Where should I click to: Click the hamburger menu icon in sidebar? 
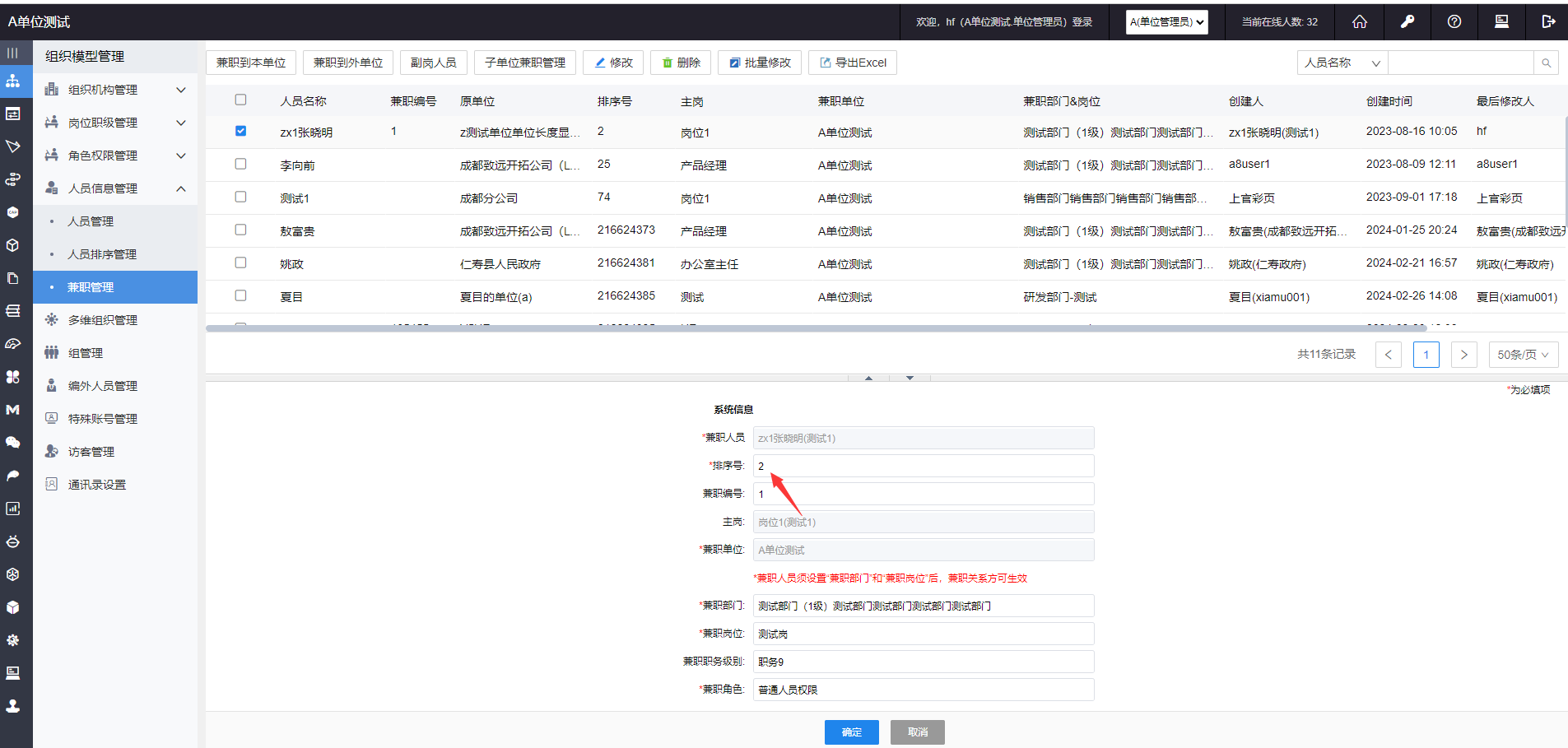point(13,53)
